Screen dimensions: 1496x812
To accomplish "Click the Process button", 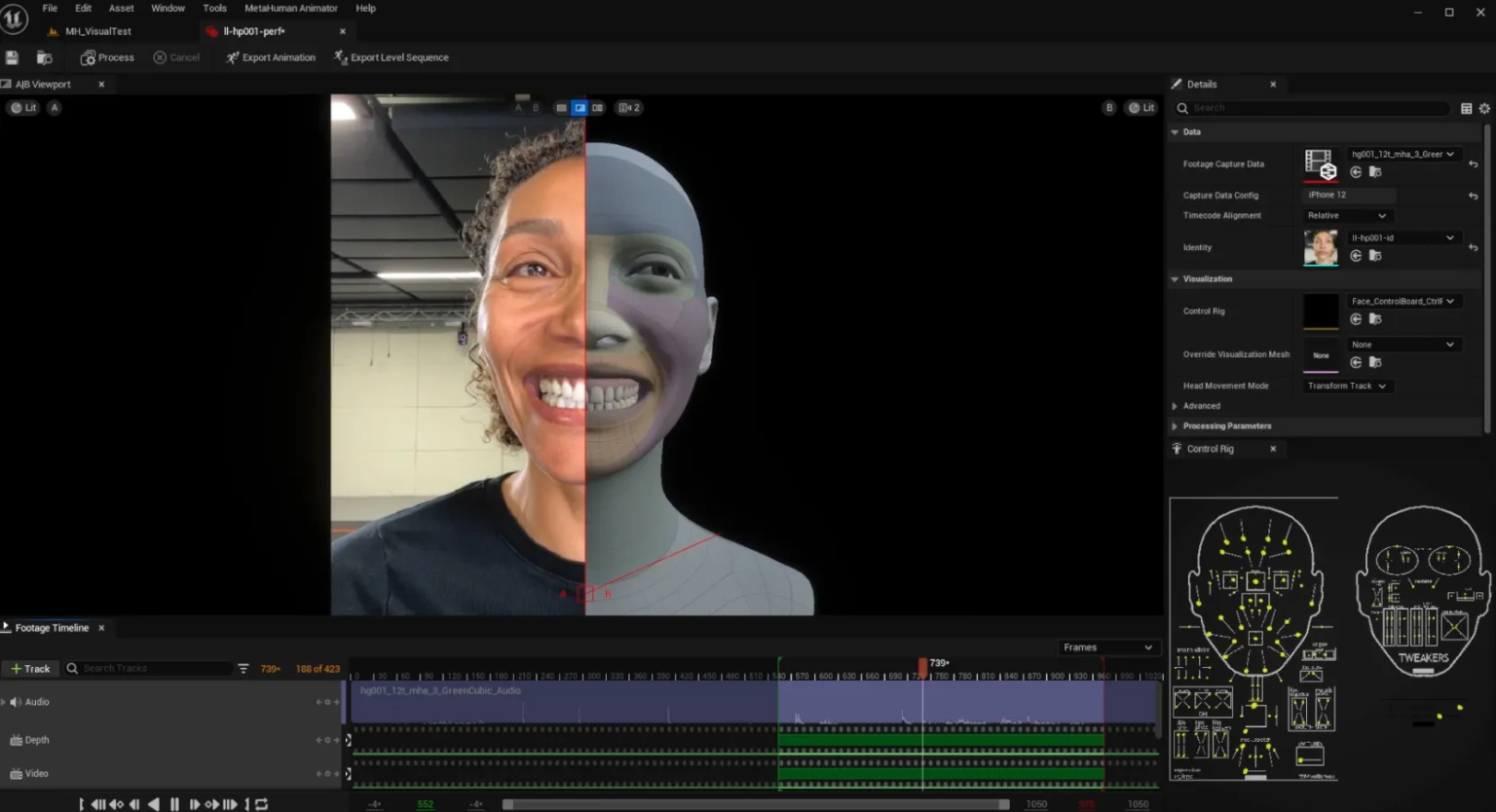I will [107, 57].
